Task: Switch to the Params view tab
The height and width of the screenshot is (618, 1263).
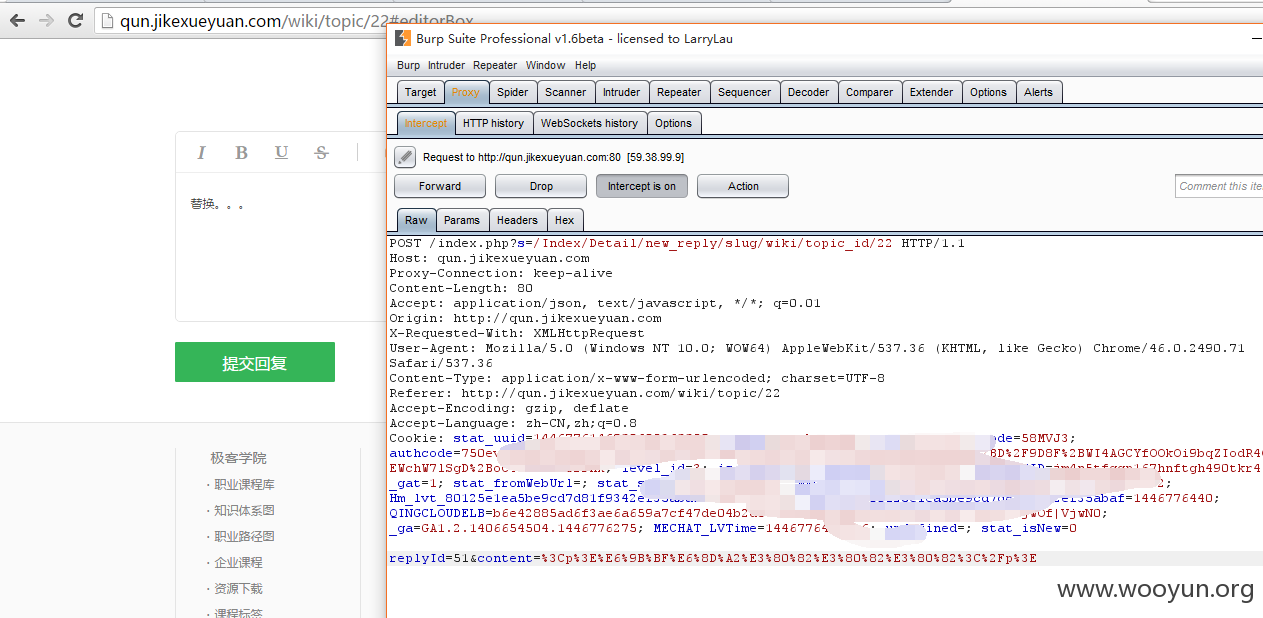Action: click(x=462, y=220)
